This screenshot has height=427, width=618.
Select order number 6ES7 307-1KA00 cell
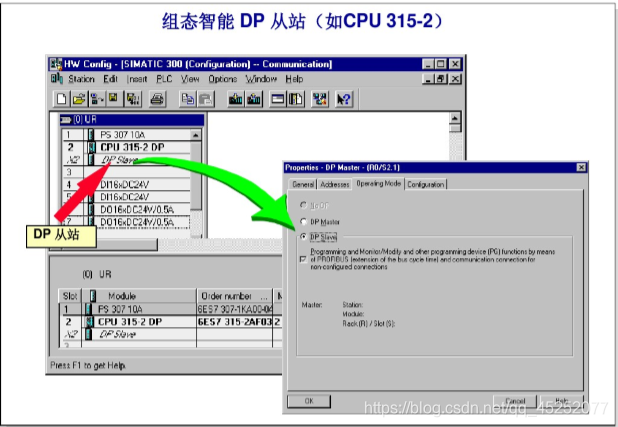tap(235, 309)
